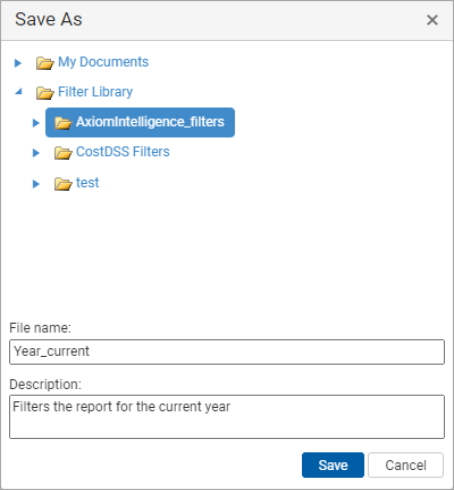Click the test folder icon
454x490 pixels.
(63, 184)
